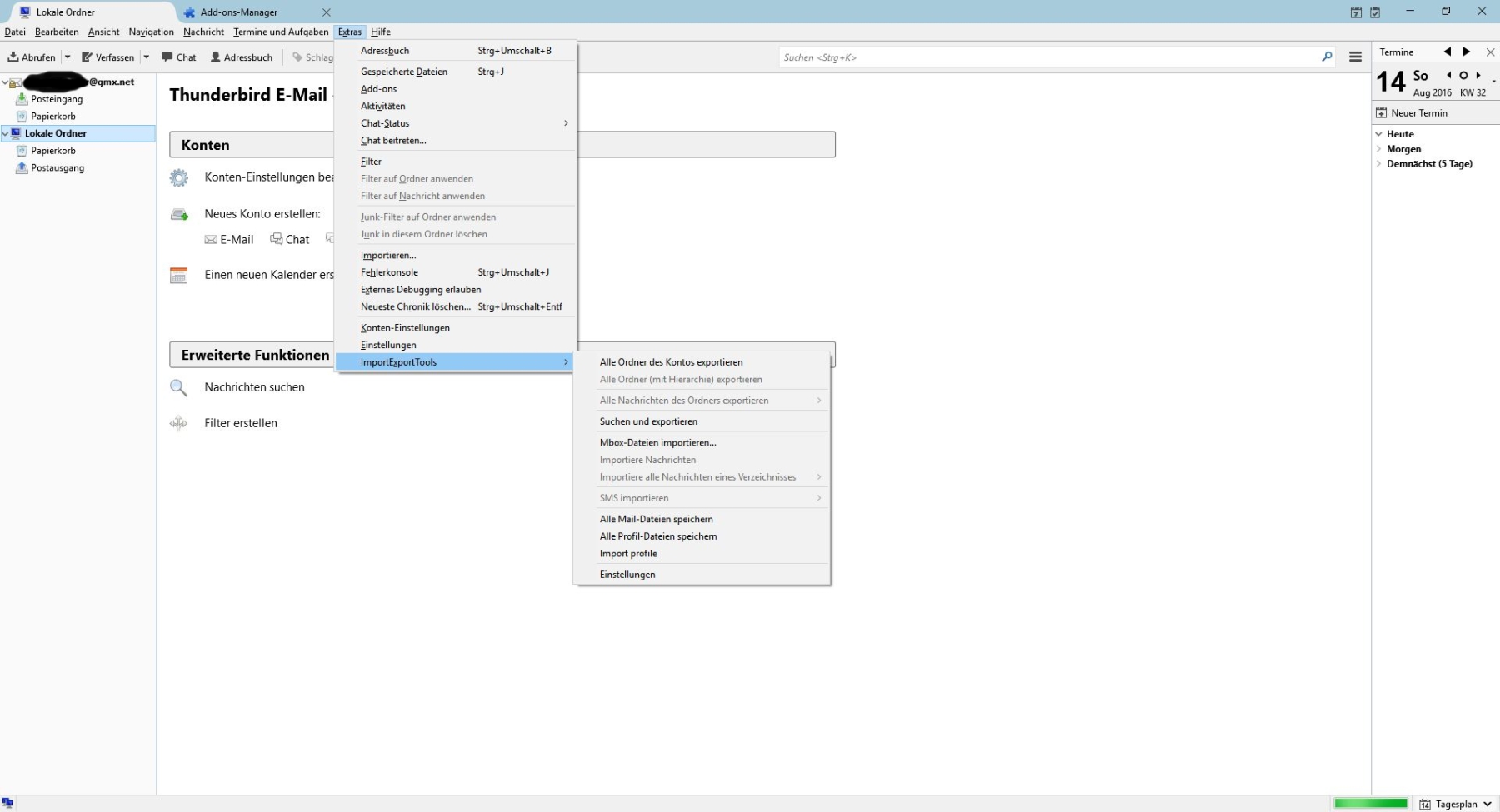Open the Bearbeiten menu
The height and width of the screenshot is (812, 1500).
[57, 32]
